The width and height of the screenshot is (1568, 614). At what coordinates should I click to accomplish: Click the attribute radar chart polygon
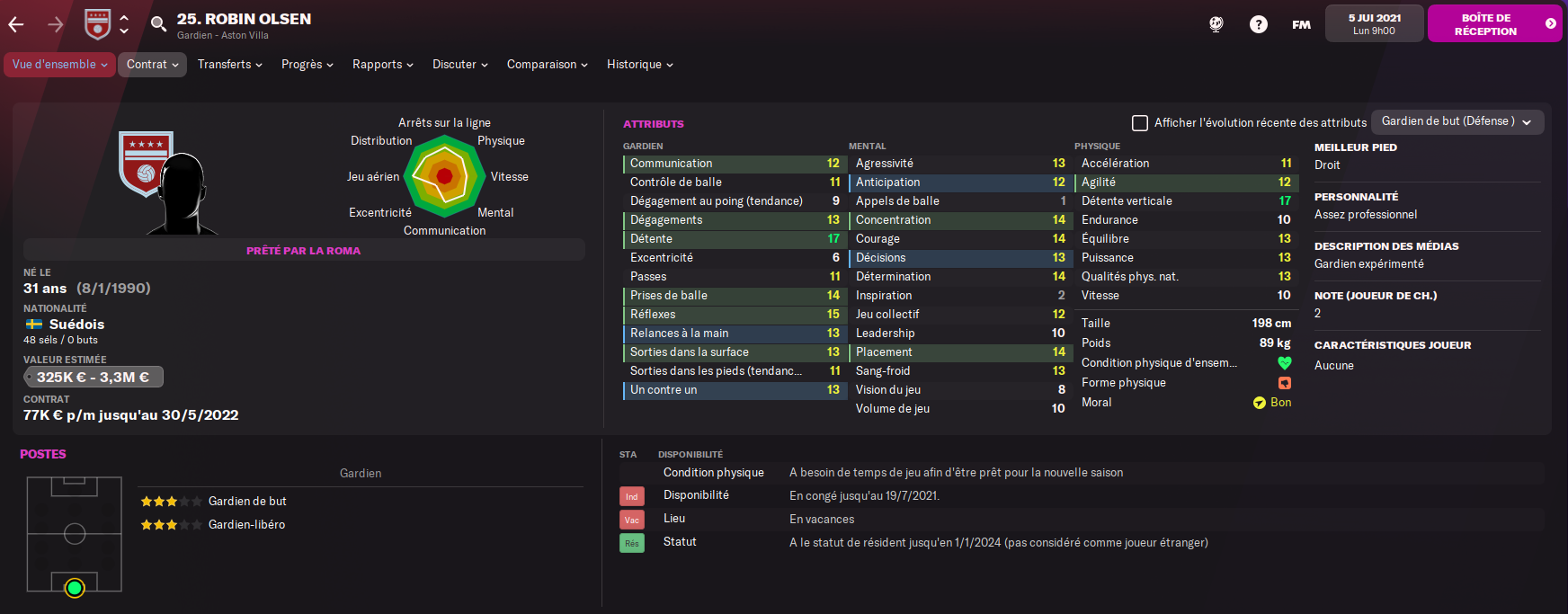point(444,177)
